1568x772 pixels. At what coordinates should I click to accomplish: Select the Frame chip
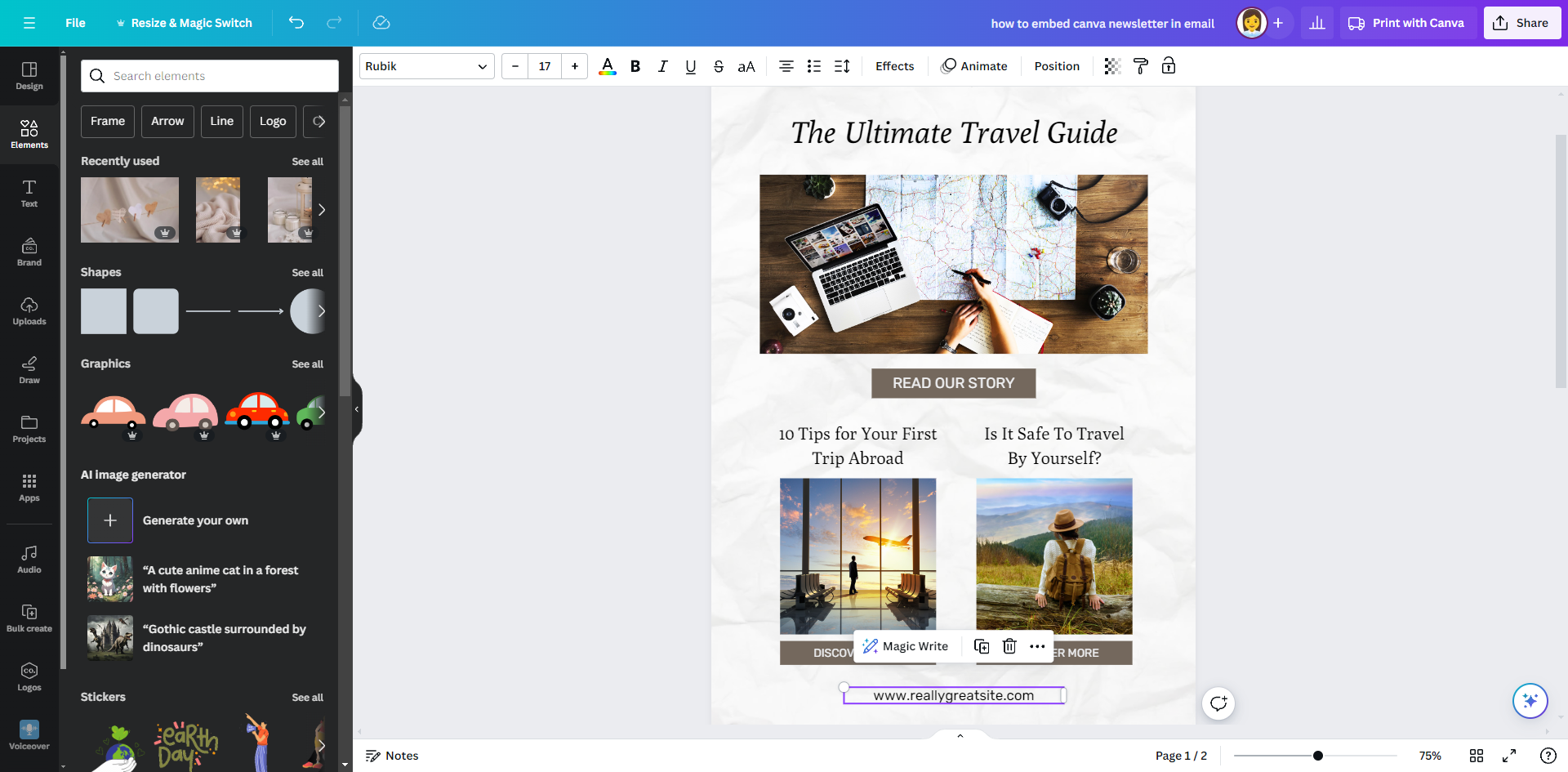(108, 121)
